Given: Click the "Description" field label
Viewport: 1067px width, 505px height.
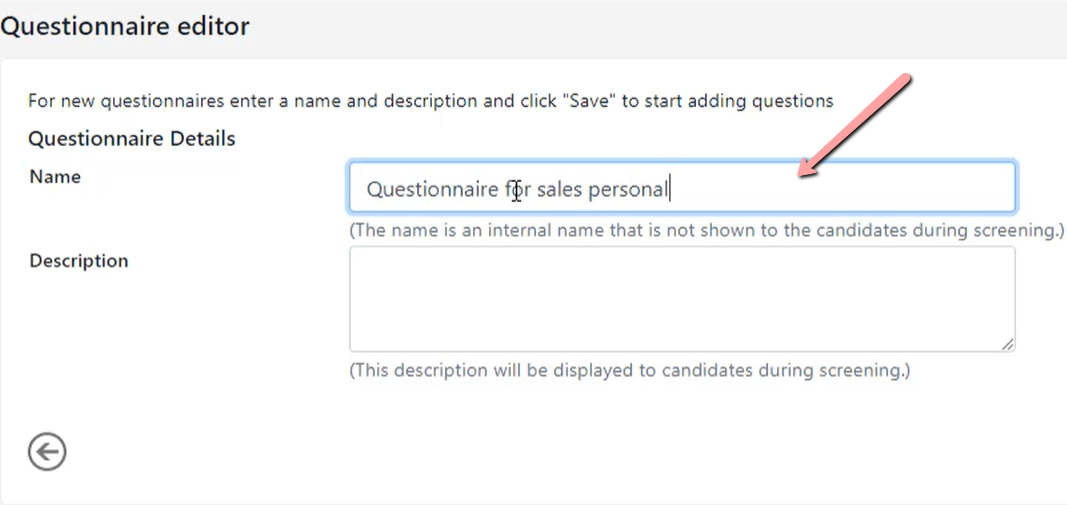Looking at the screenshot, I should point(79,261).
